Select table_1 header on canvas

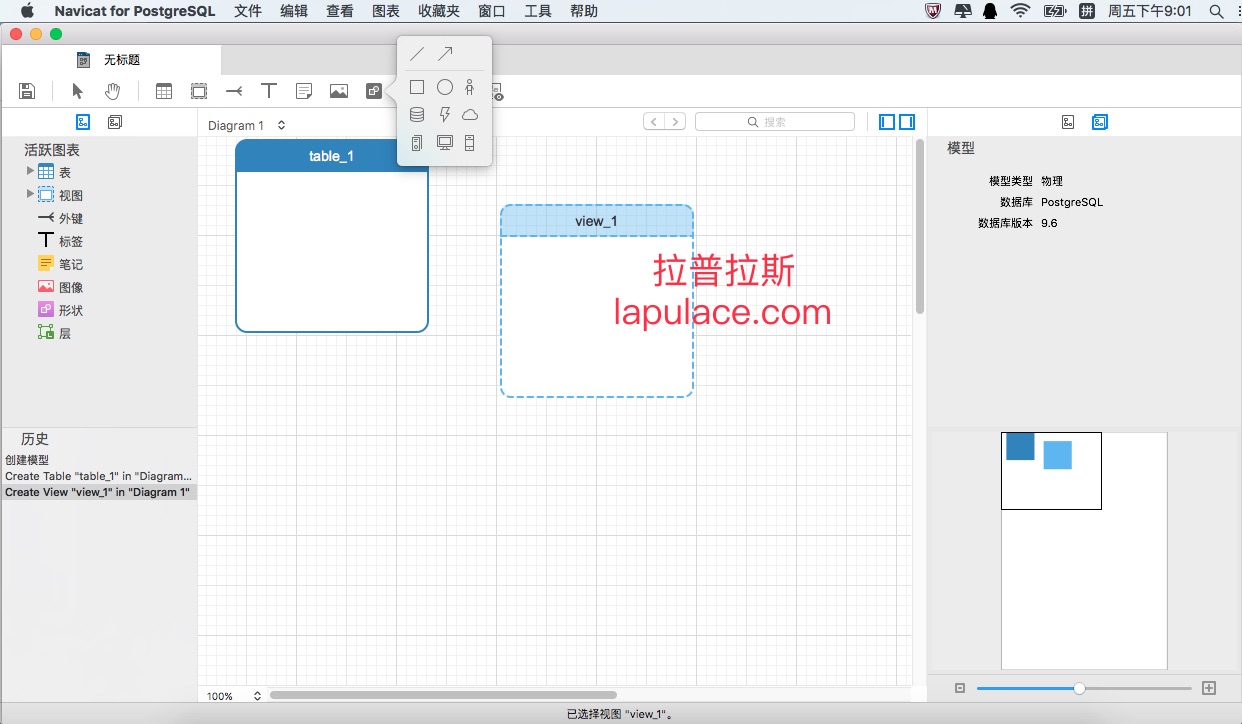click(332, 156)
